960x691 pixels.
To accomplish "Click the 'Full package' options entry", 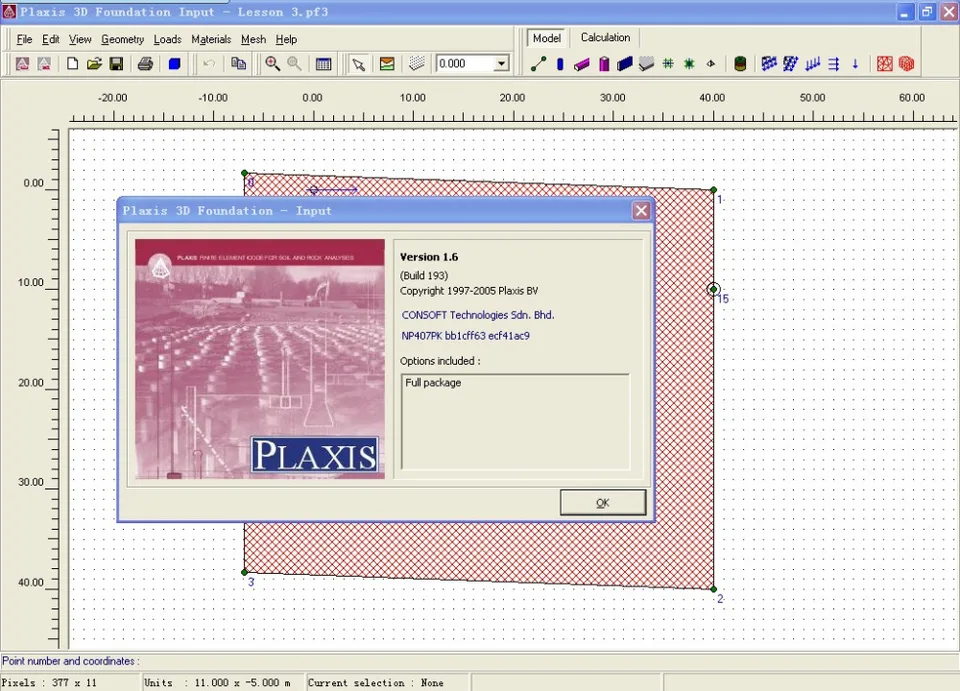I will click(x=433, y=383).
